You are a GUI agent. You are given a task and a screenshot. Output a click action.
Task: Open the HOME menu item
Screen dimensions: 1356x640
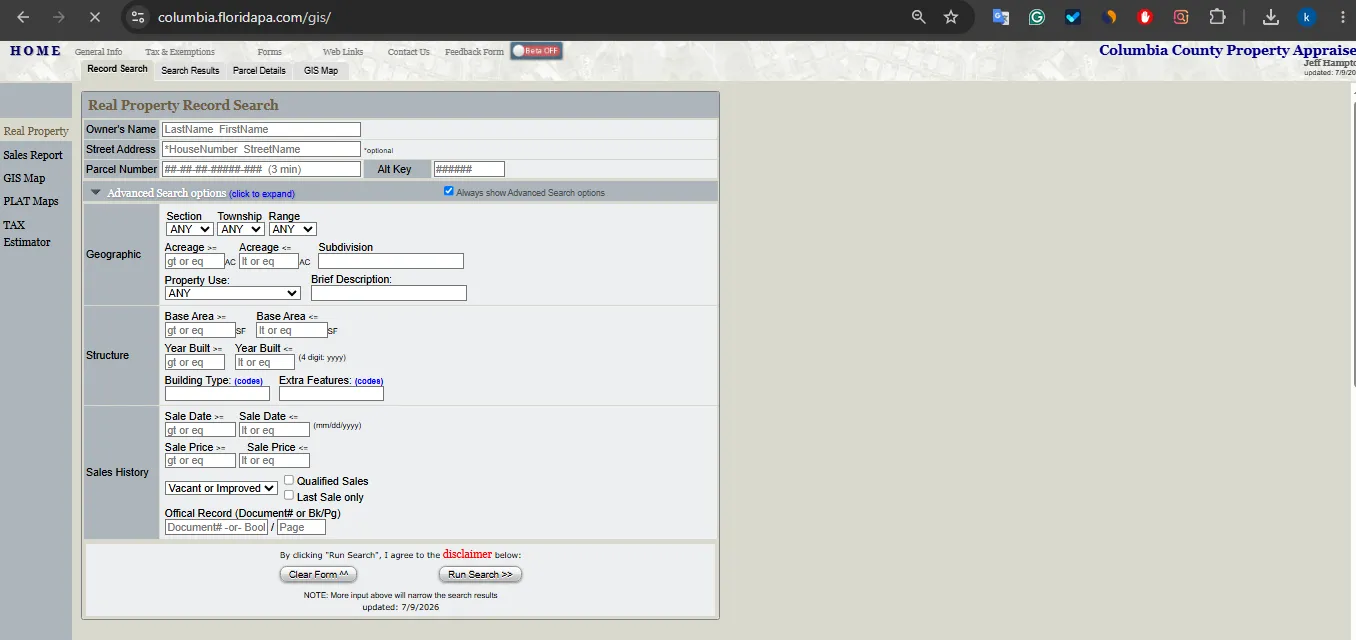tap(35, 51)
